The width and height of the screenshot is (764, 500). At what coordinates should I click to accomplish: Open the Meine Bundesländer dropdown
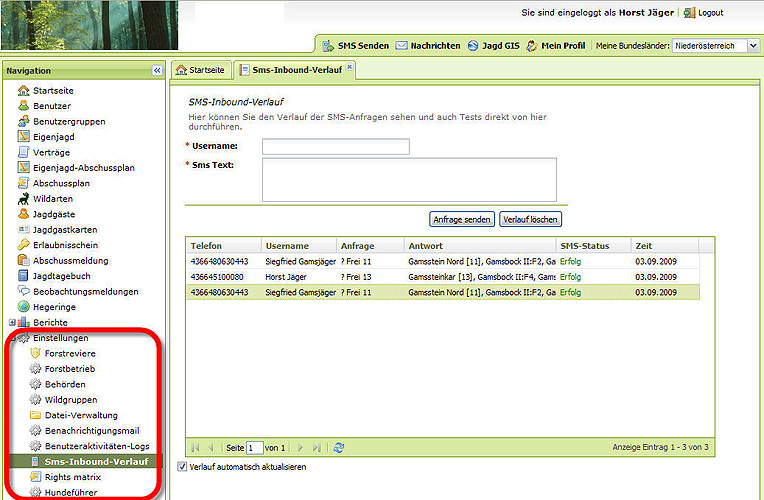click(x=753, y=46)
